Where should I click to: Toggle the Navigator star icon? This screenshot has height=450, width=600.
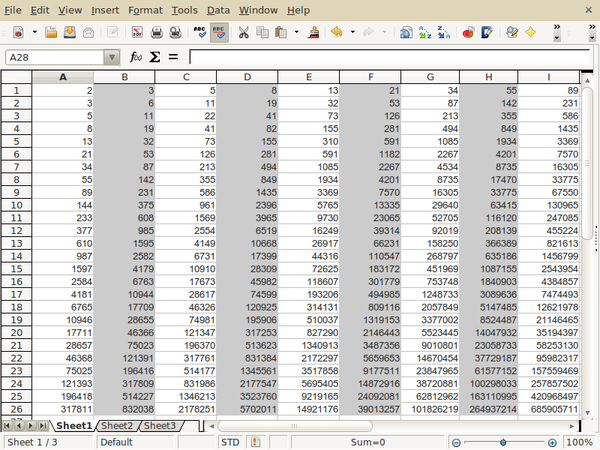click(x=531, y=33)
